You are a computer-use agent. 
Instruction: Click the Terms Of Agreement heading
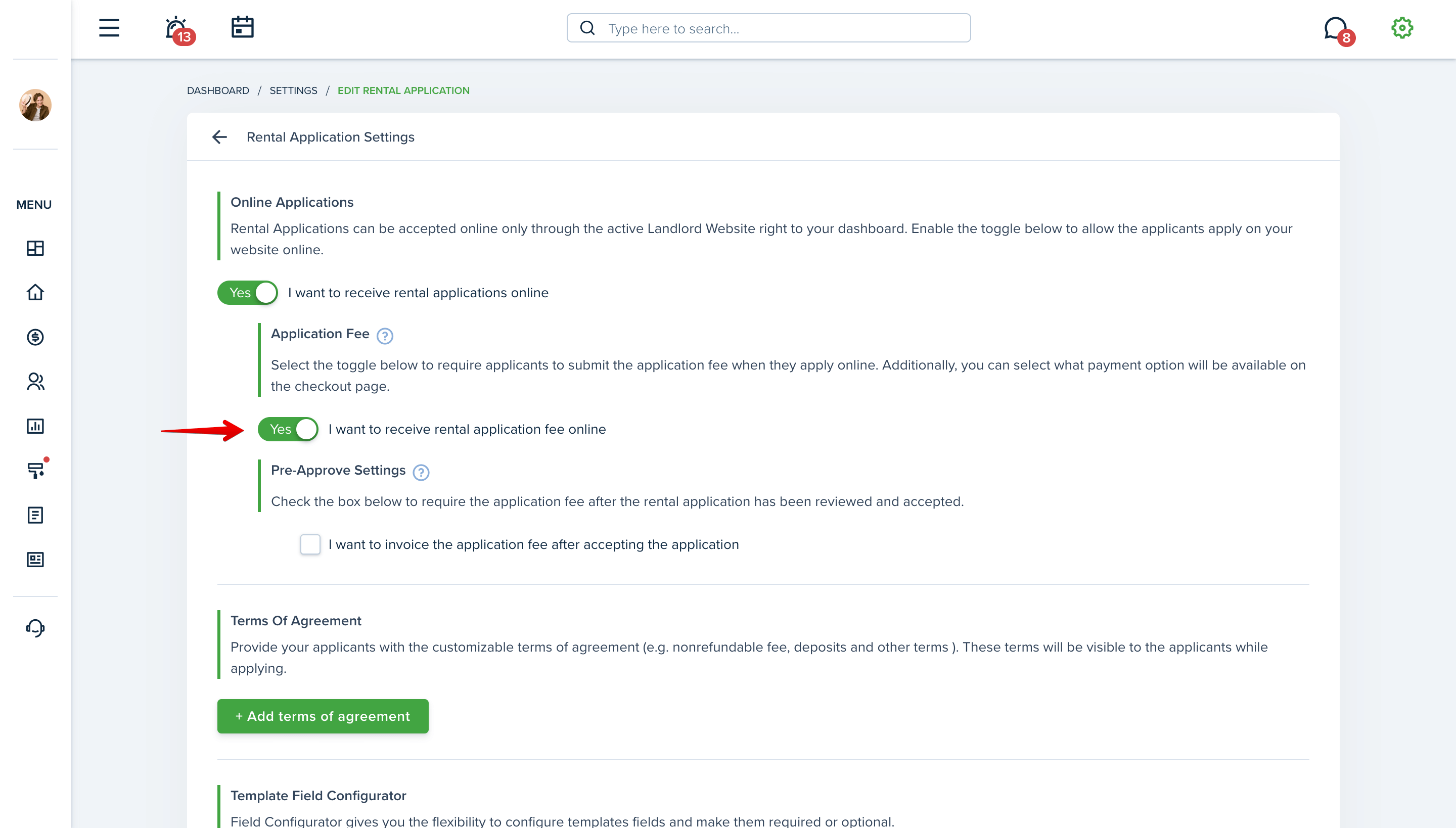pyautogui.click(x=296, y=620)
